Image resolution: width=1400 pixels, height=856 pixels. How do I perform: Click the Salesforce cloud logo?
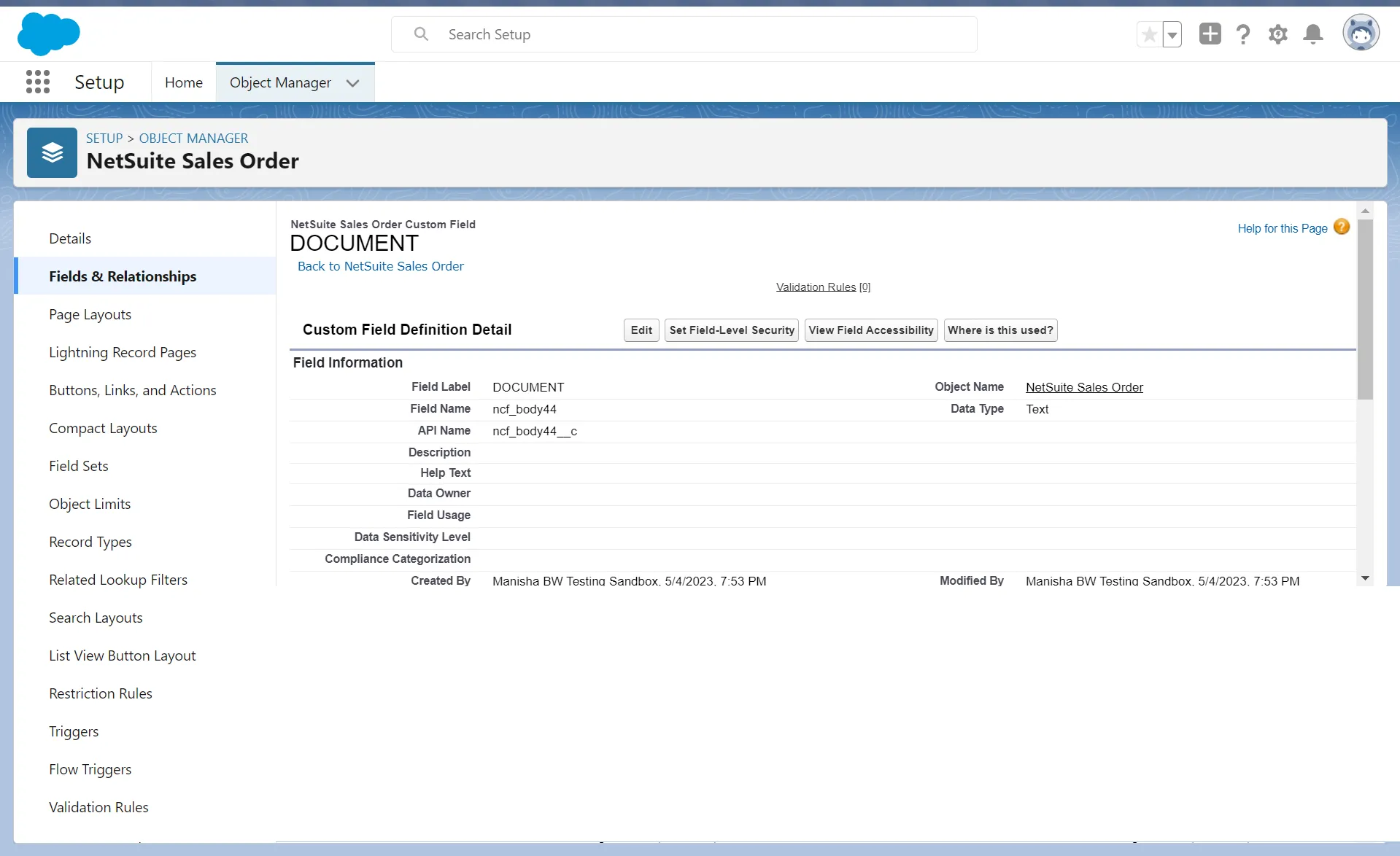(x=48, y=34)
